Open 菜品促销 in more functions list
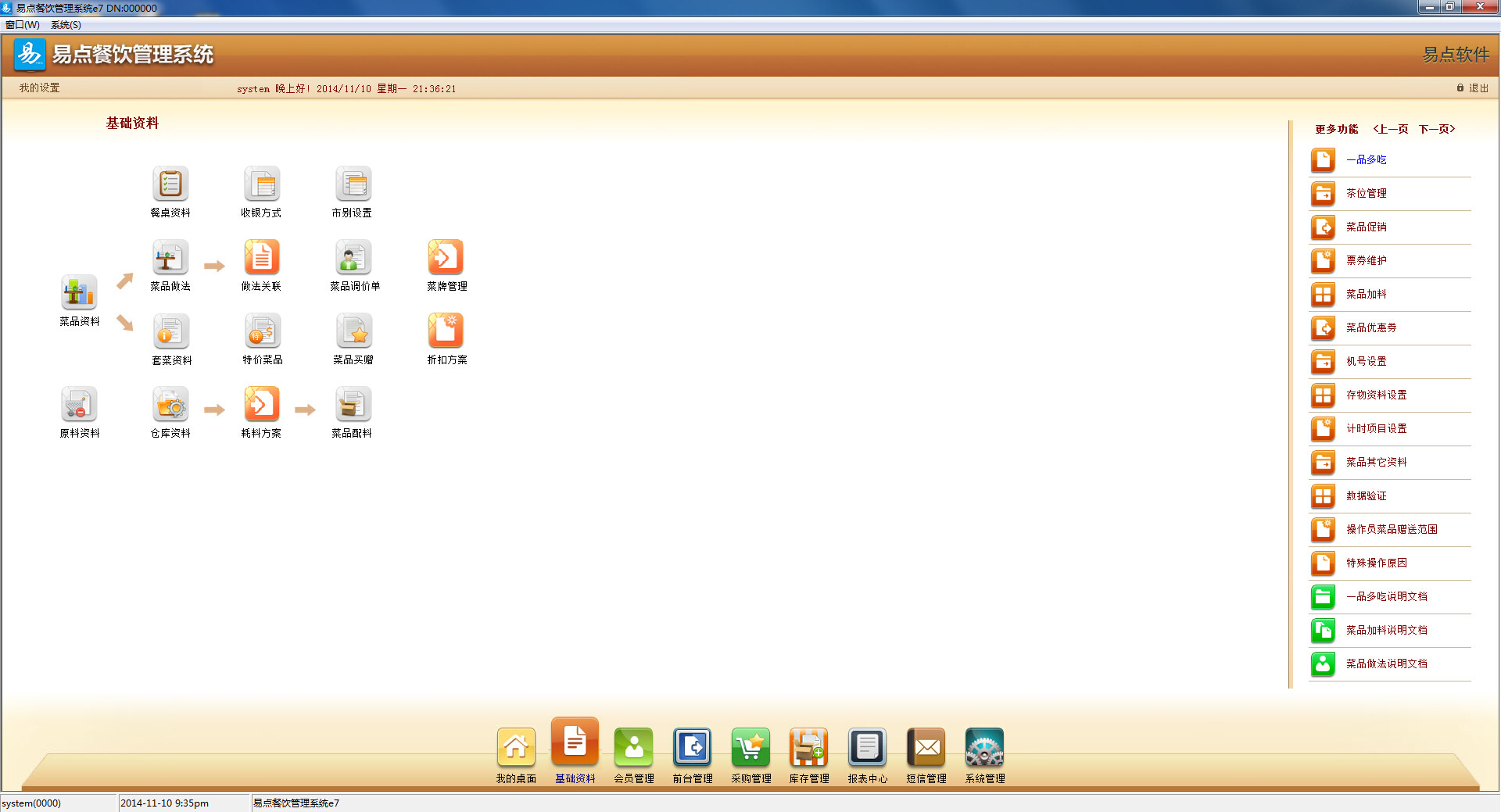Viewport: 1501px width, 812px height. [x=1366, y=227]
